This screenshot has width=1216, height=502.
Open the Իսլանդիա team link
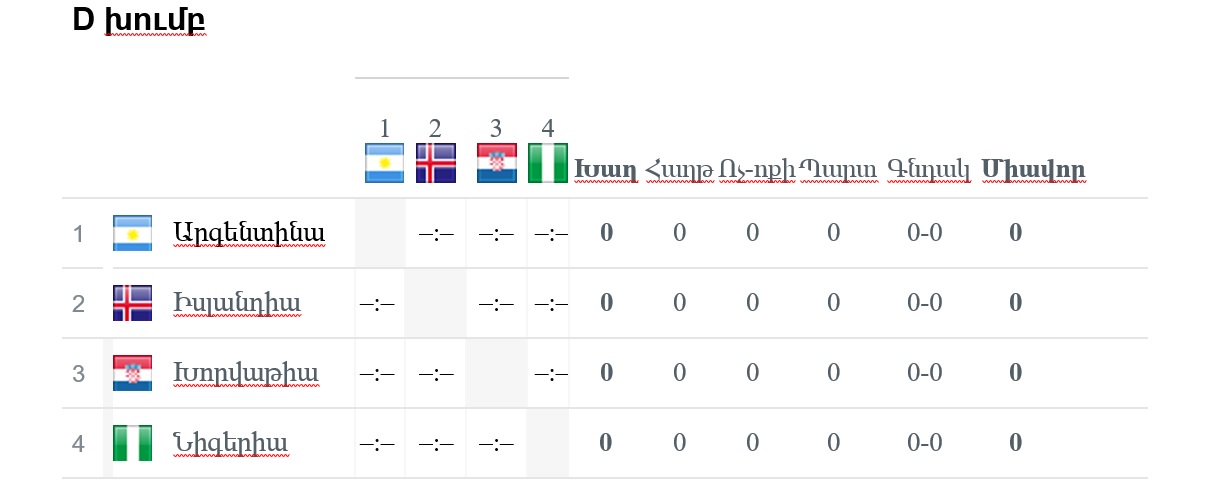point(236,303)
